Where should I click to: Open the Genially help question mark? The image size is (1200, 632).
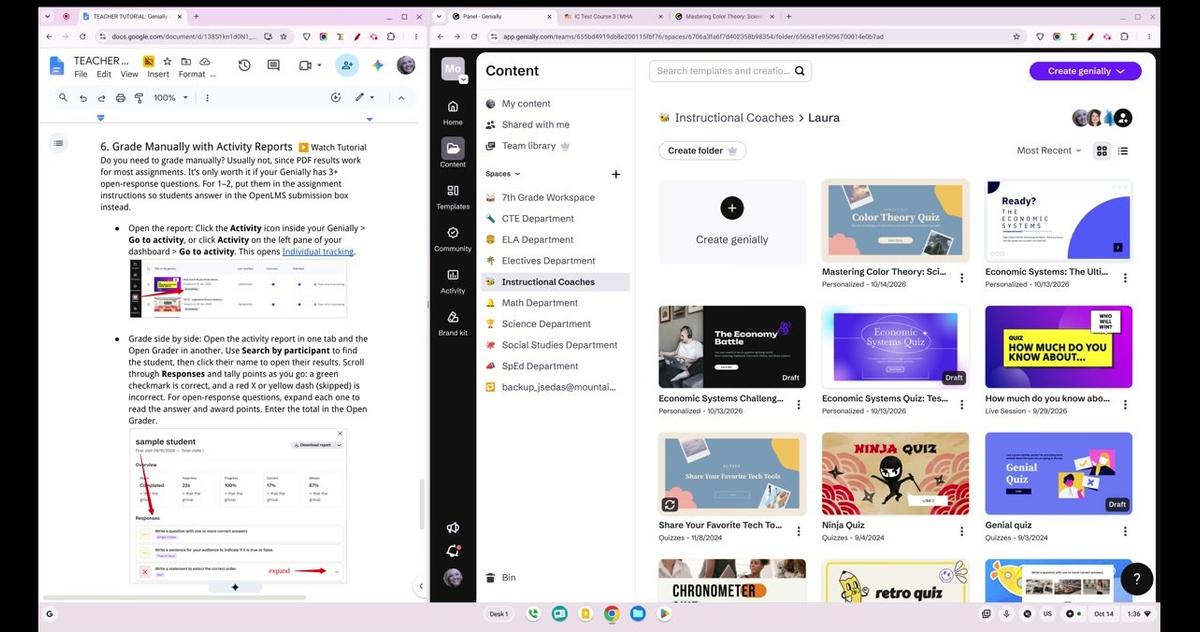[x=1137, y=578]
